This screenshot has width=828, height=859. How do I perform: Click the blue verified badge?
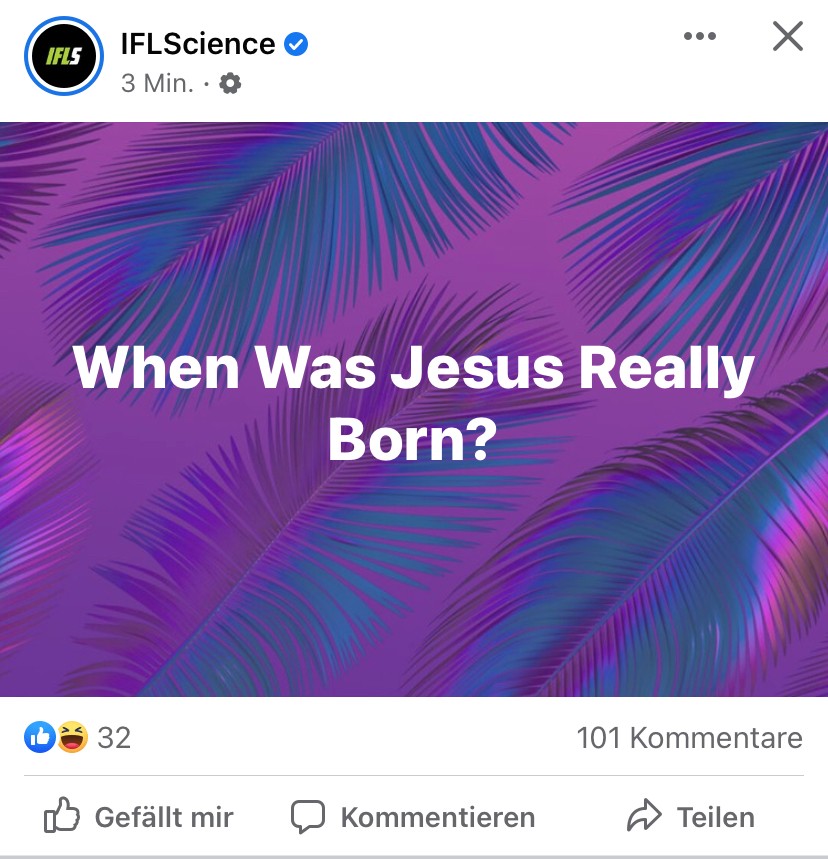click(x=296, y=44)
